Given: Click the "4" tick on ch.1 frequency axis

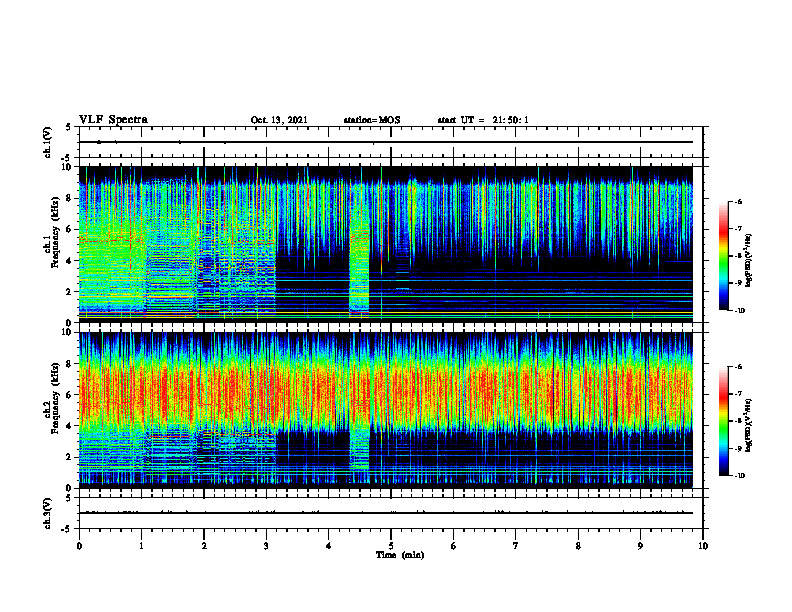Looking at the screenshot, I should point(70,261).
